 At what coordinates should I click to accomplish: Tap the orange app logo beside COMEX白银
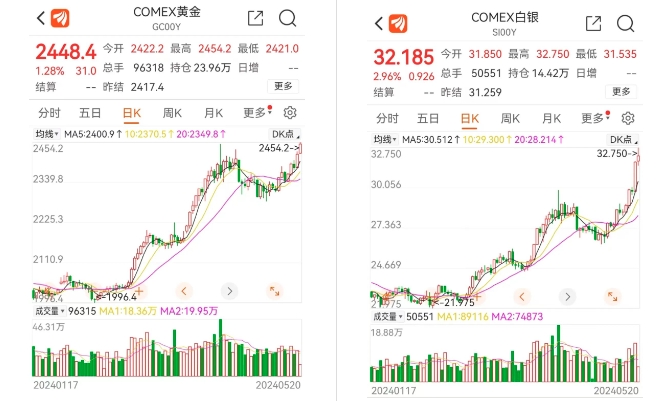398,24
